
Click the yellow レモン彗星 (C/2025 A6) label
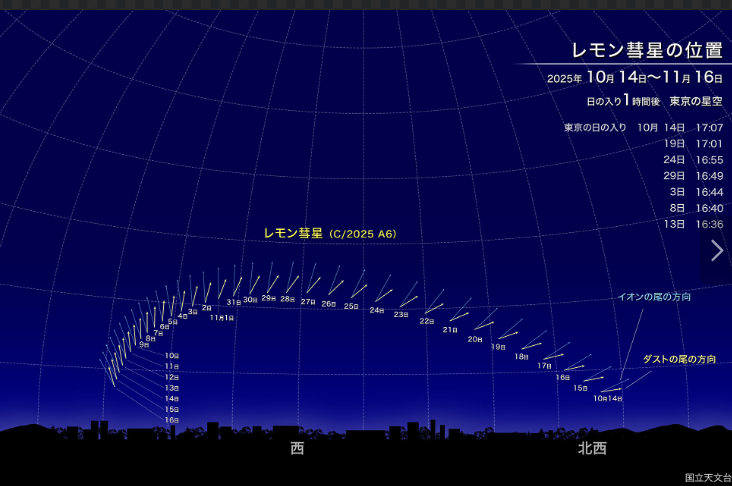(x=330, y=233)
